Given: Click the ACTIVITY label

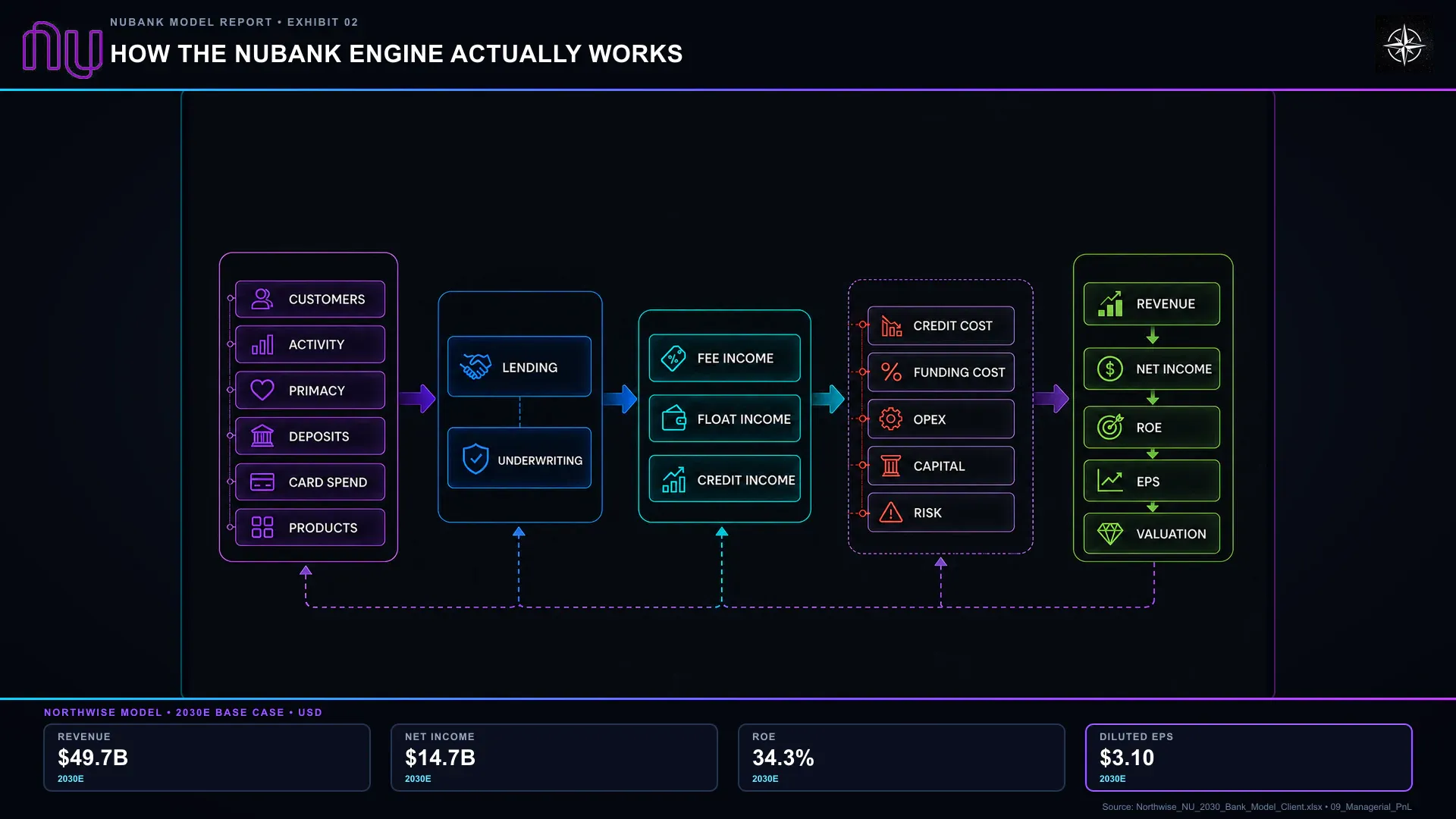Looking at the screenshot, I should [316, 345].
